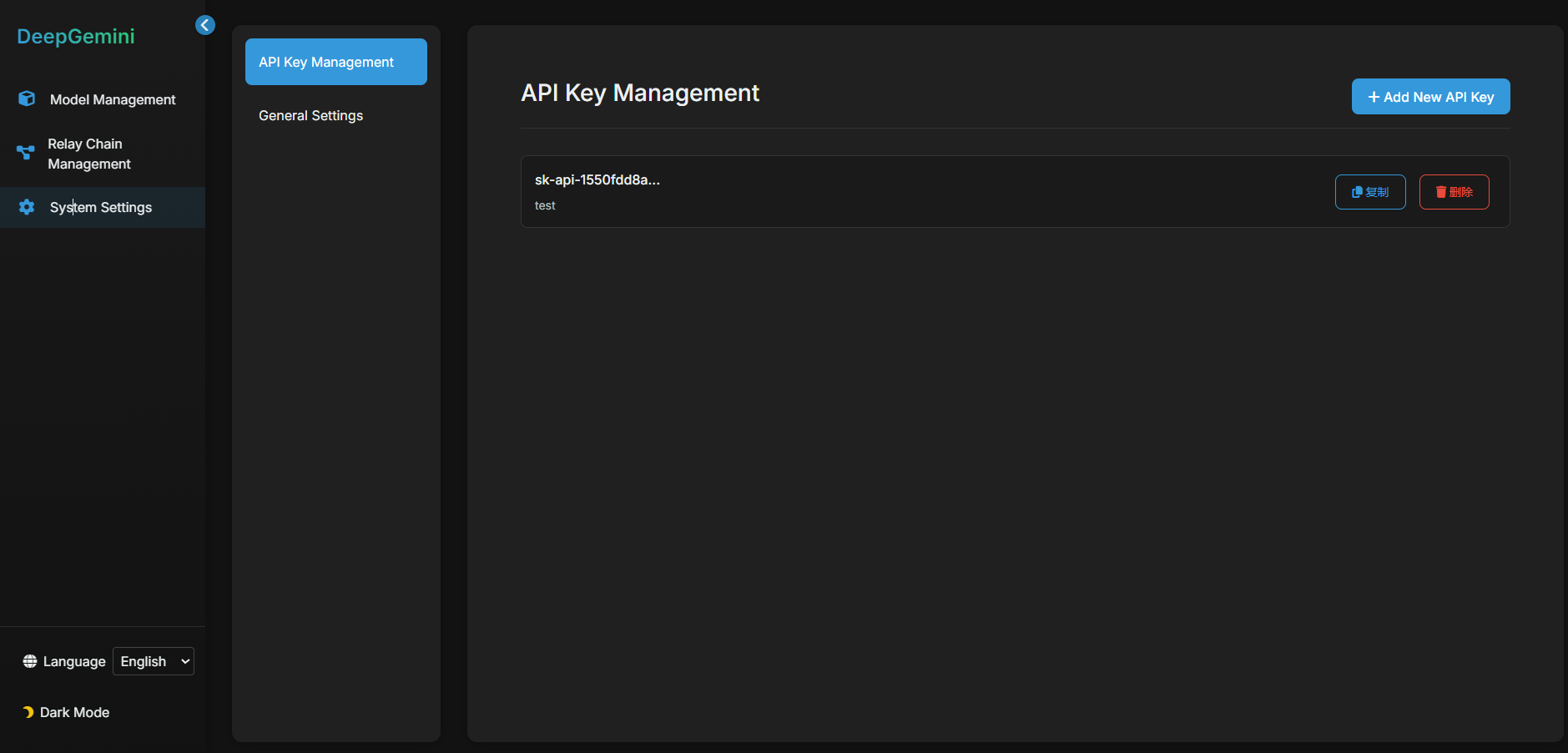Click the Model Management cube icon
Screen dimensions: 1568x753
pyautogui.click(x=27, y=99)
